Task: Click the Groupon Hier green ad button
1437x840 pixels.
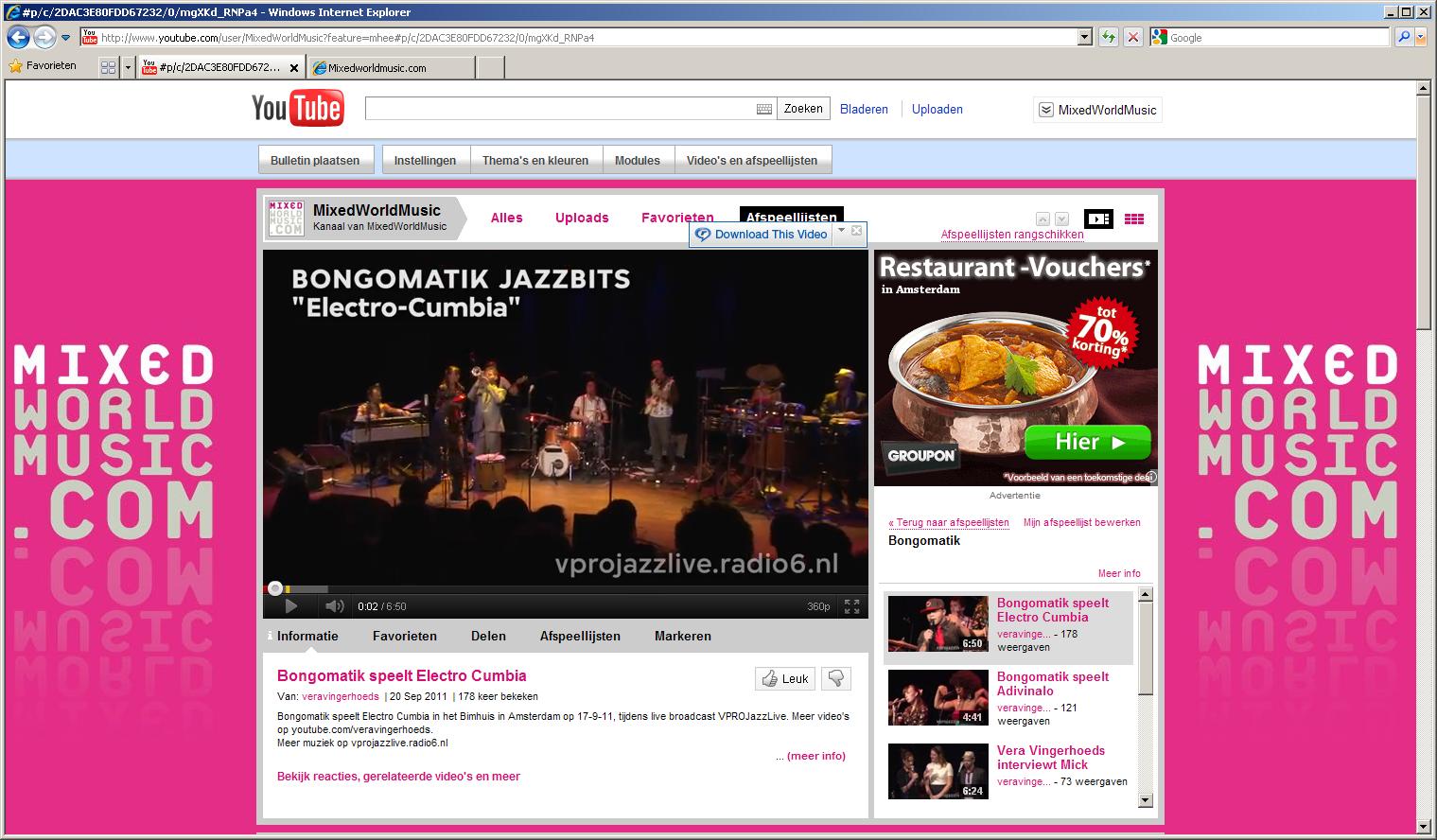Action: (x=1088, y=442)
